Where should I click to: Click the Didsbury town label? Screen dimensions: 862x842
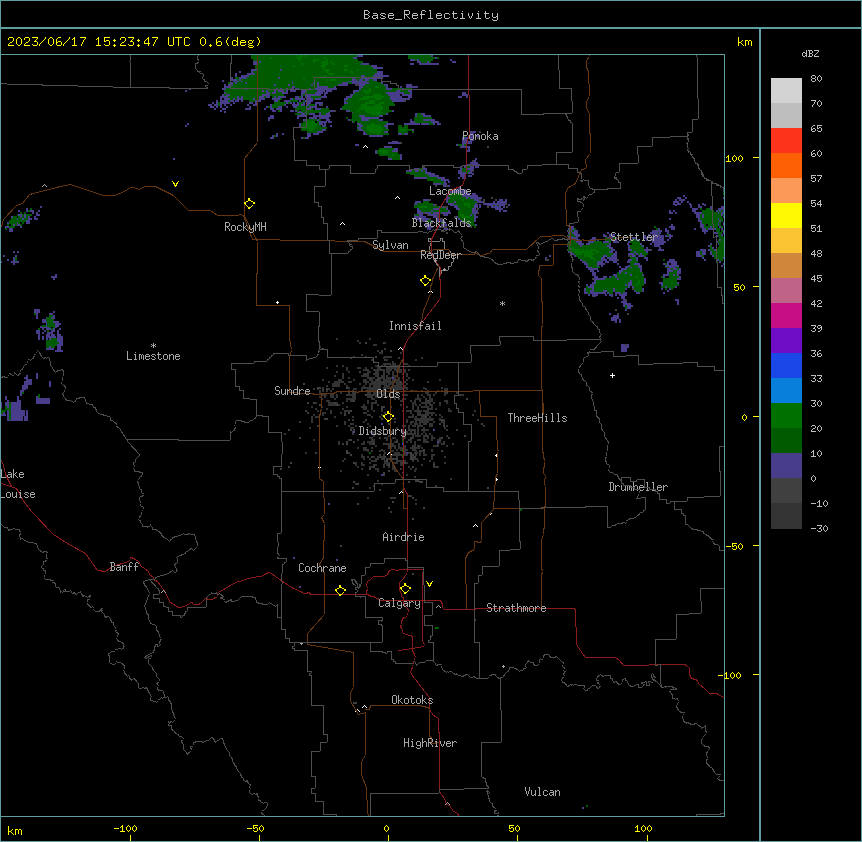pos(383,431)
